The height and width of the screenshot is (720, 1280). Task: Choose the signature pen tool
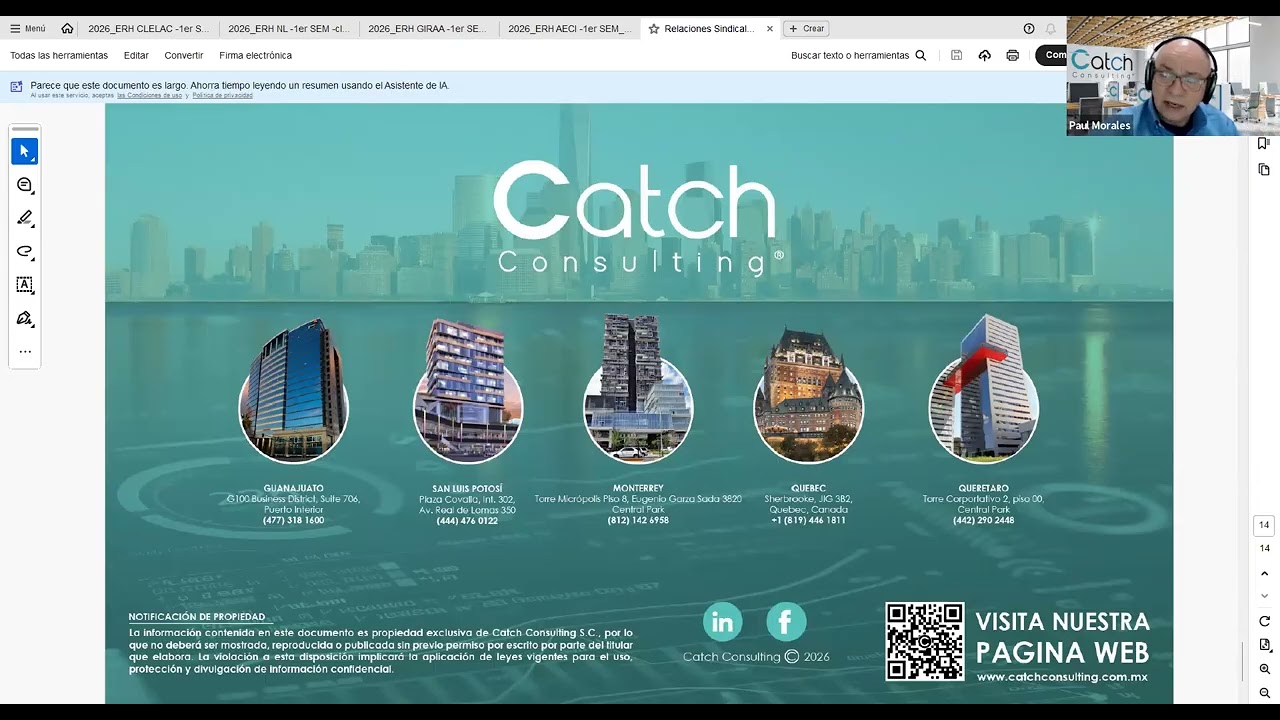pyautogui.click(x=25, y=318)
